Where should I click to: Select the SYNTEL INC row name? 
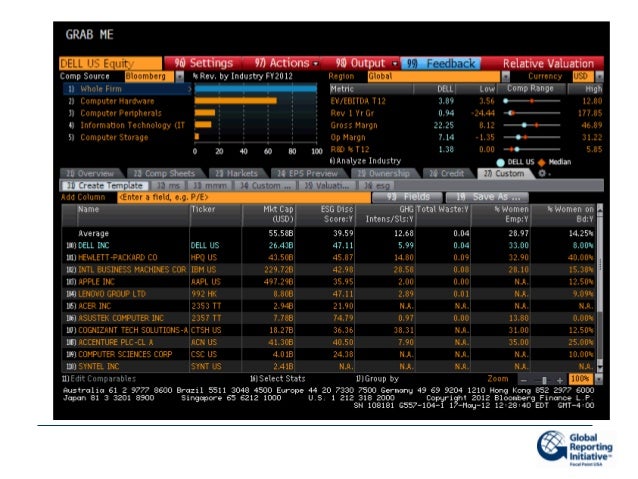point(99,366)
